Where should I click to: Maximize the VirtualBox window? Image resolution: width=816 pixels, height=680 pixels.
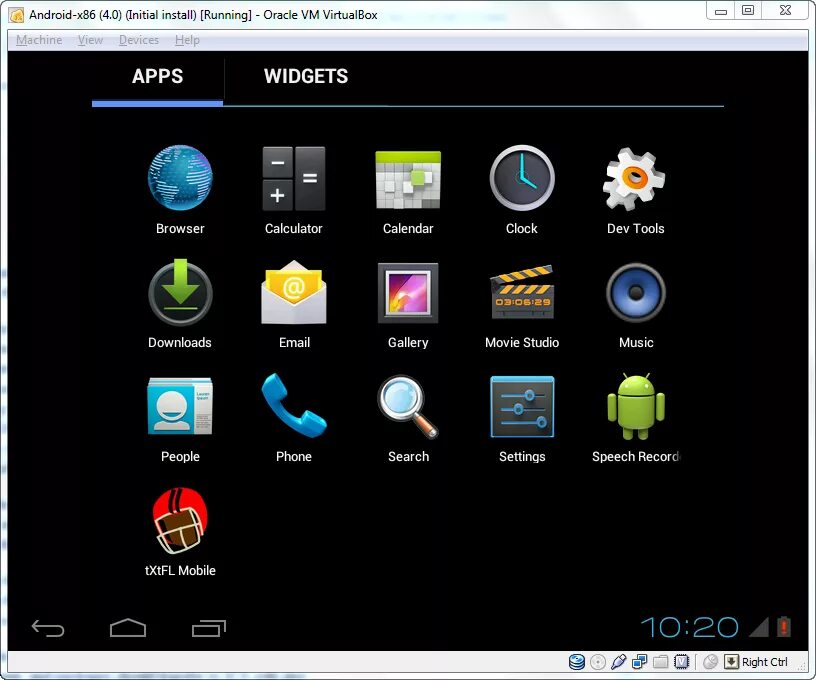point(748,11)
